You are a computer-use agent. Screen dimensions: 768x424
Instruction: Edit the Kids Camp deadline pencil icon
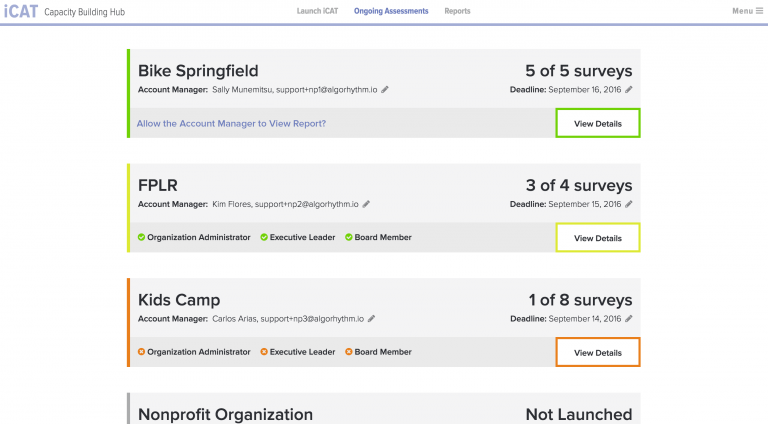[629, 319]
